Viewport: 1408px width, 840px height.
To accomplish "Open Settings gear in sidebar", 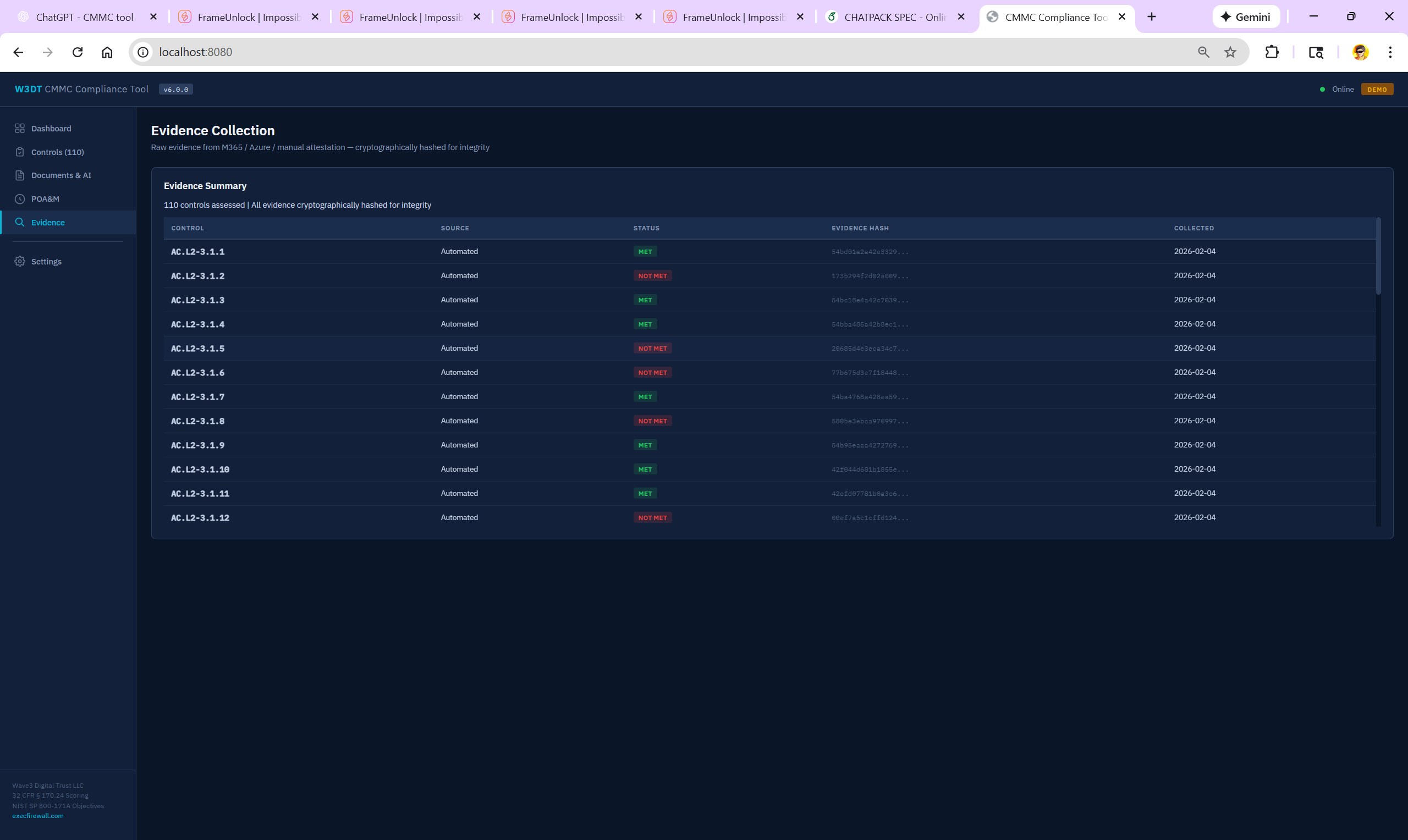I will point(20,262).
